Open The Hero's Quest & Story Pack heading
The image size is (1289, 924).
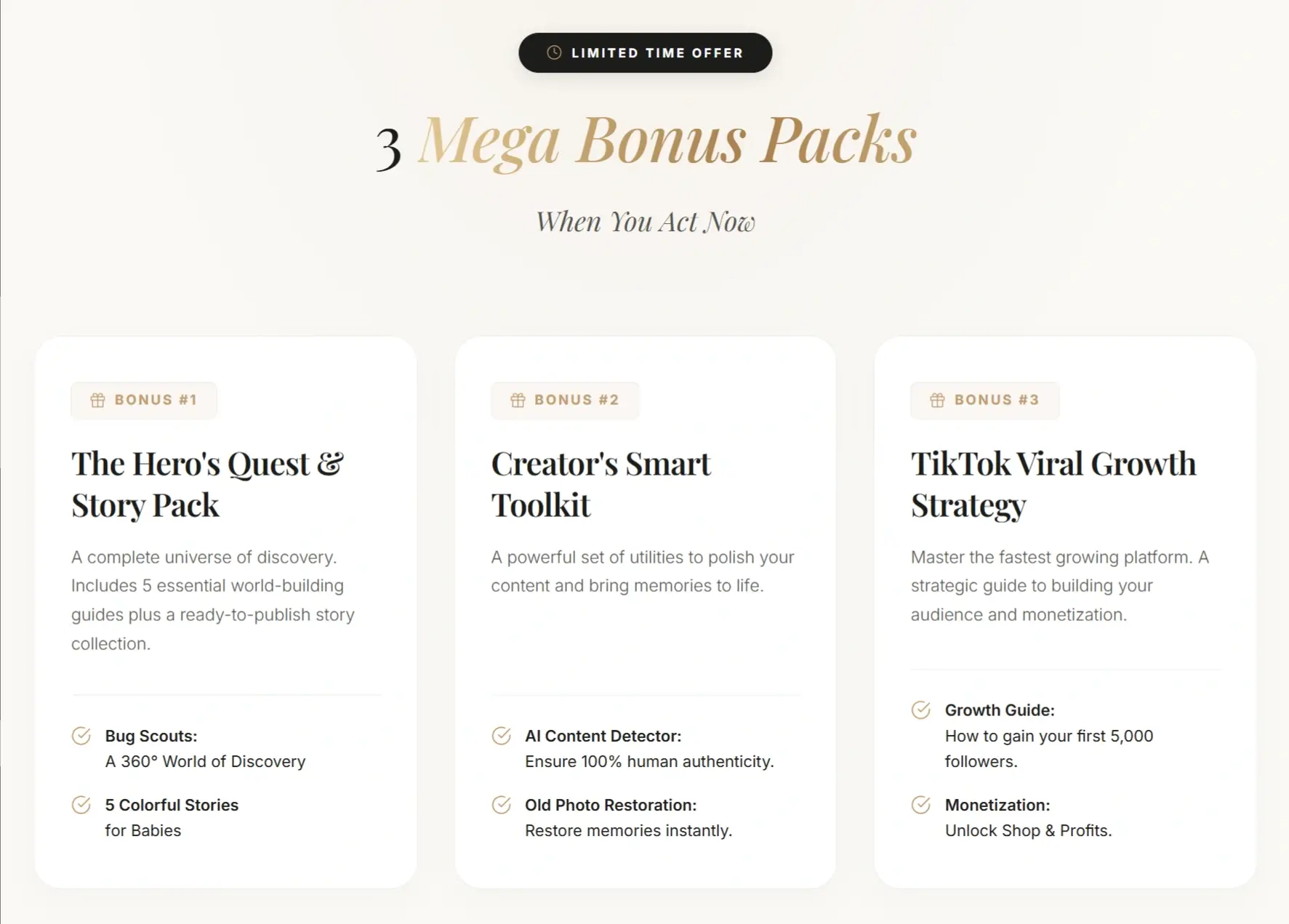(x=207, y=484)
